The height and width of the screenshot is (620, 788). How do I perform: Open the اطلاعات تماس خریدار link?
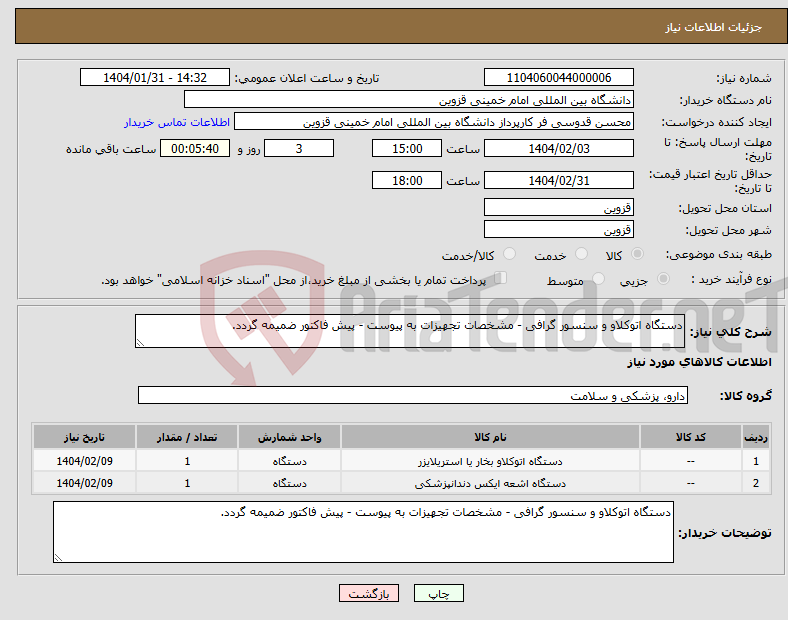[x=177, y=123]
